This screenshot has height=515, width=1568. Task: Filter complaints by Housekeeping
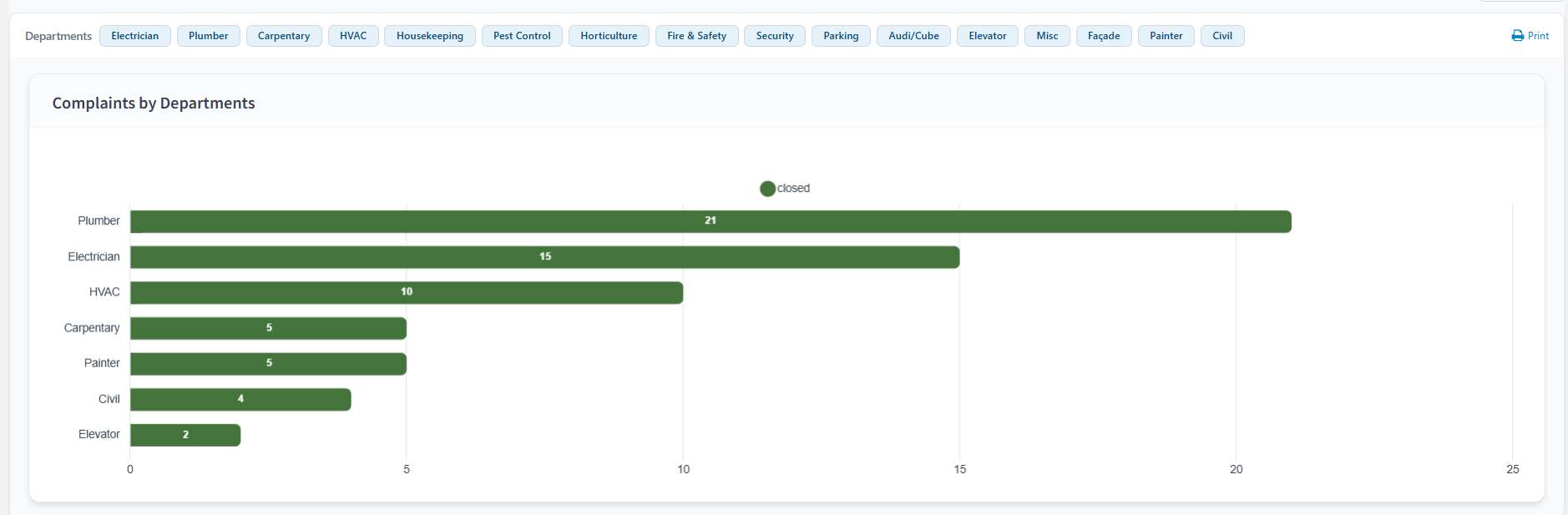(x=429, y=36)
